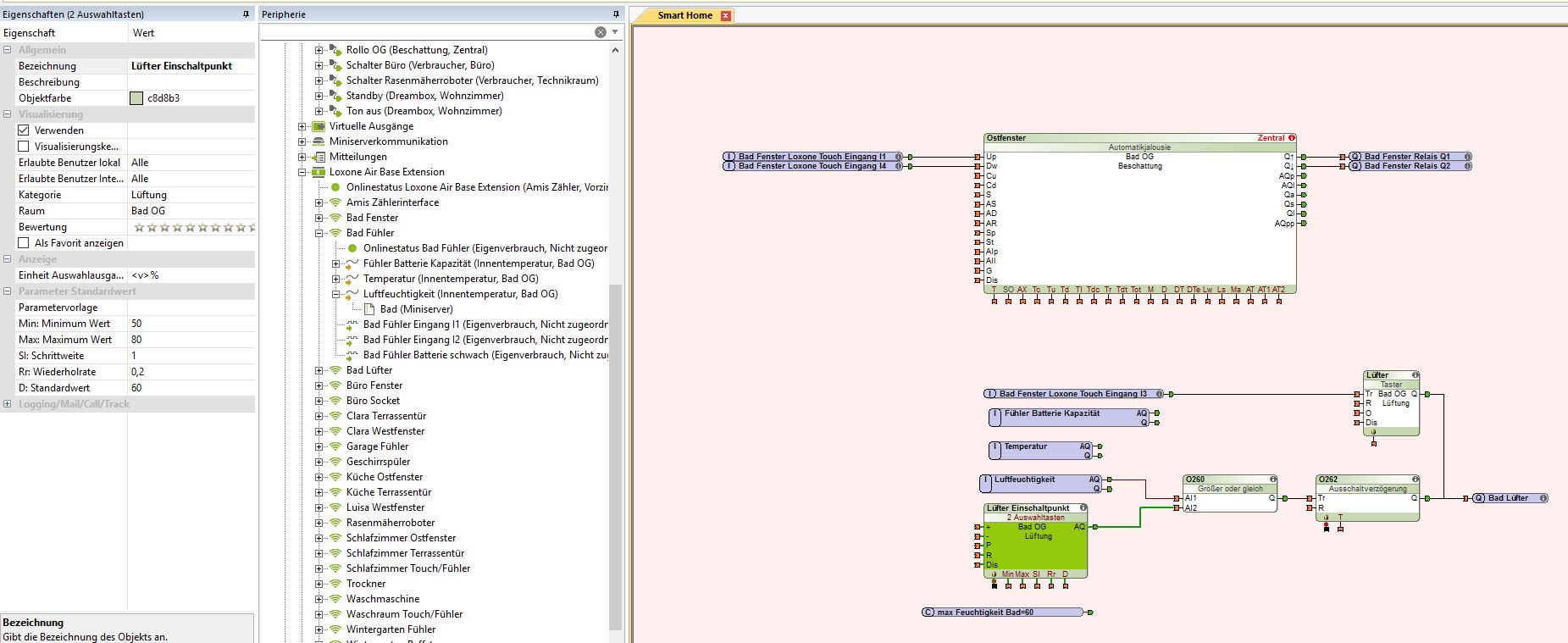Click the info icon on block O260
Screen dimensions: 1568x643
tap(1272, 479)
